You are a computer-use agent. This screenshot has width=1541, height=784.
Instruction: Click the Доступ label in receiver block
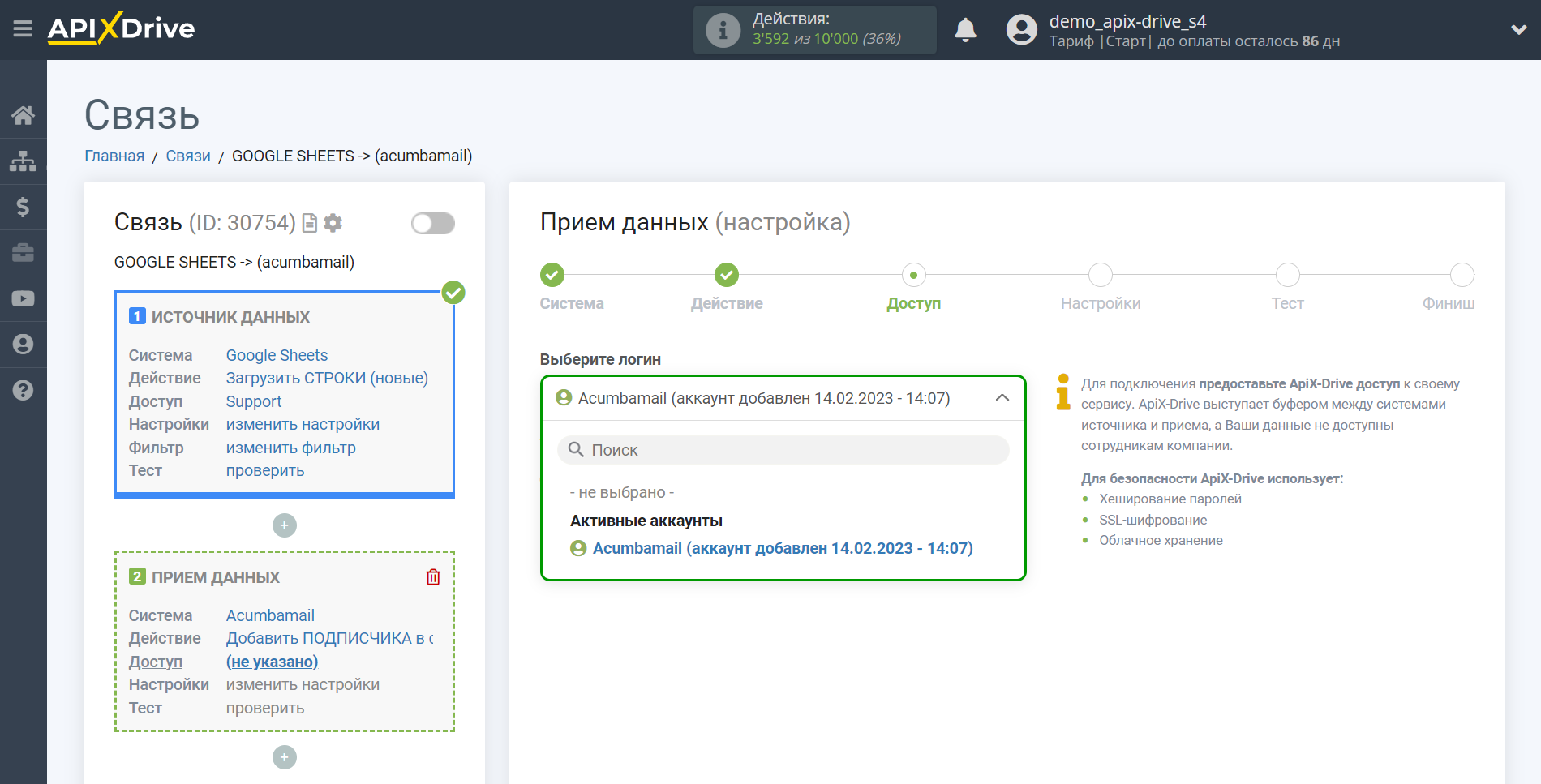click(156, 662)
